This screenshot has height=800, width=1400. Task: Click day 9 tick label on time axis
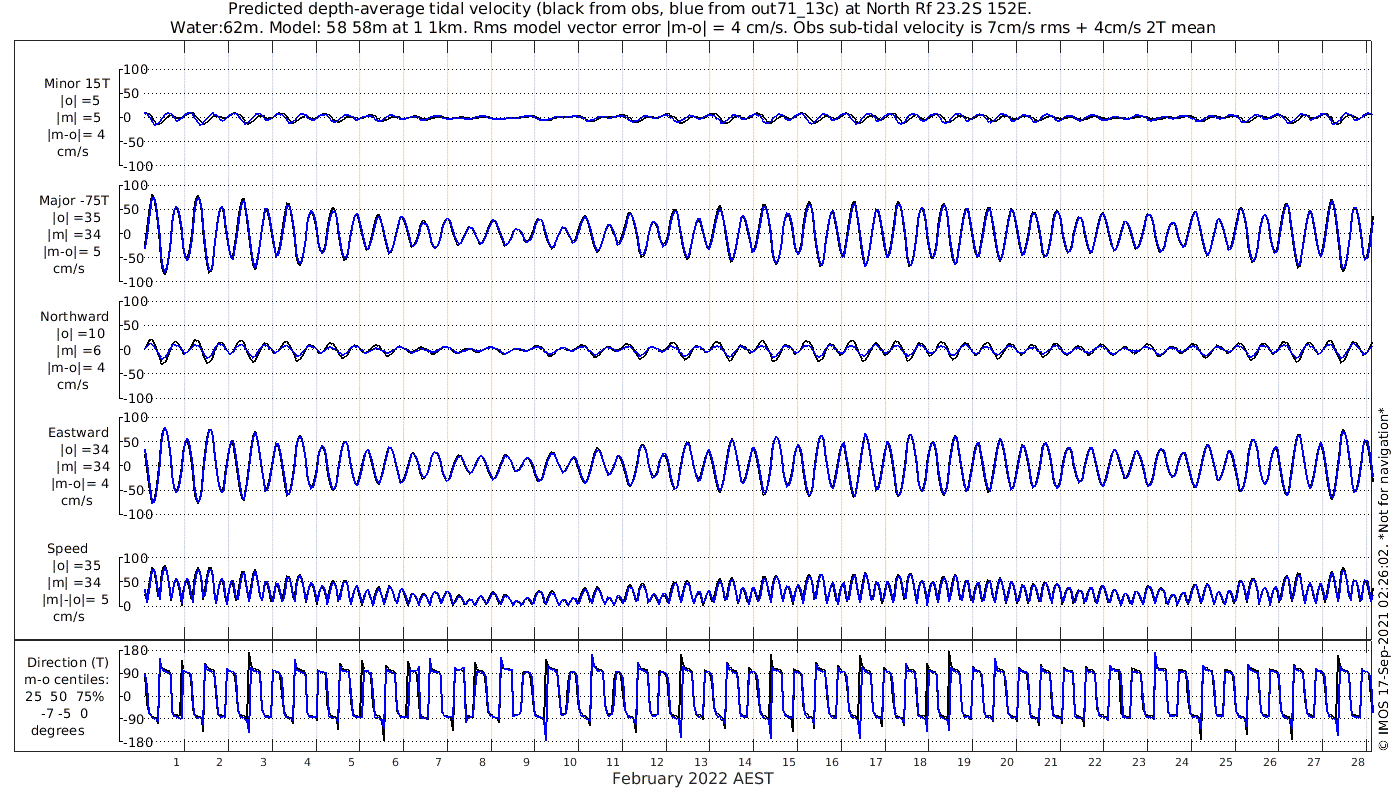526,762
